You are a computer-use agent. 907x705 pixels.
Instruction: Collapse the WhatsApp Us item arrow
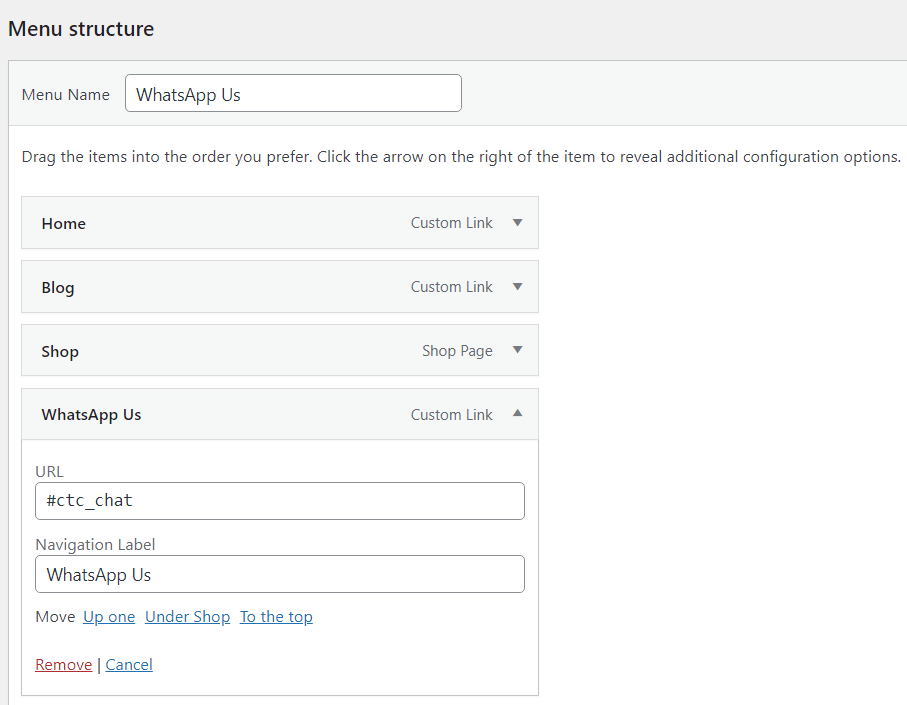[x=517, y=414]
